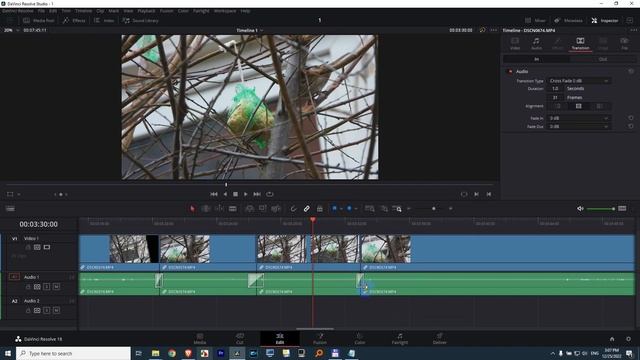Screen dimensions: 640x360
Task: Open the Index panel
Action: click(104, 20)
